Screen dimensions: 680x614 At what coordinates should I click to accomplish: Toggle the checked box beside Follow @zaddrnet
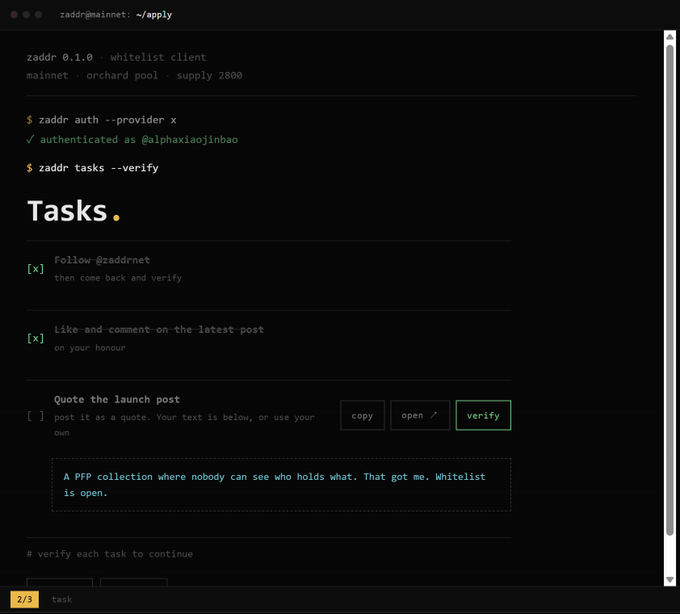36,269
